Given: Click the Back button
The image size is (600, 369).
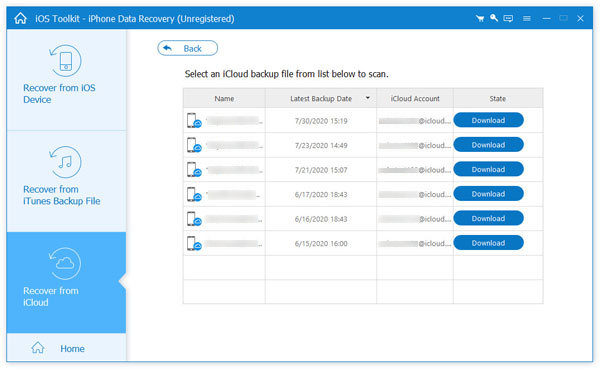Looking at the screenshot, I should (188, 48).
